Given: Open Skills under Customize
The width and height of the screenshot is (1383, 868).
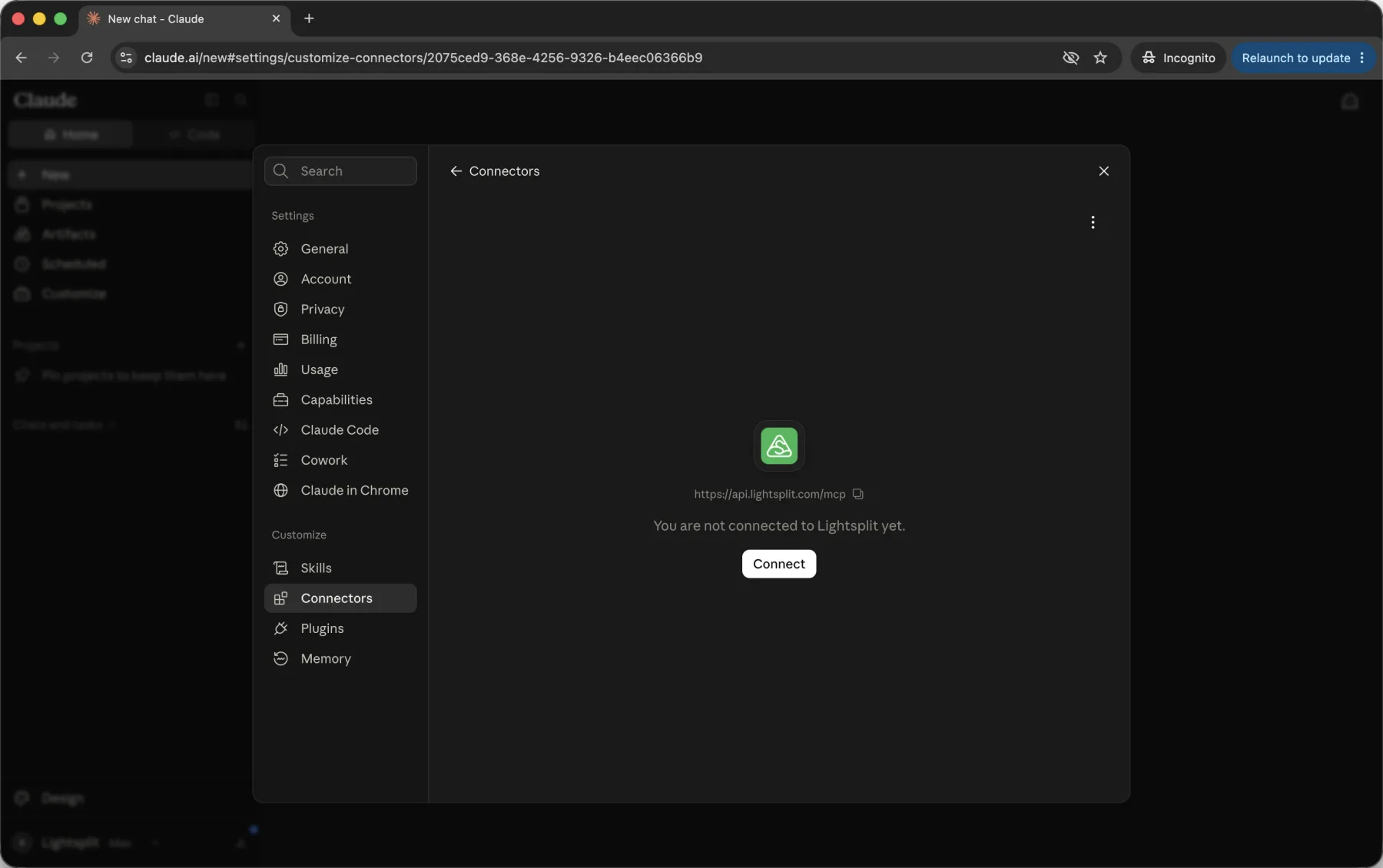Looking at the screenshot, I should 340,568.
